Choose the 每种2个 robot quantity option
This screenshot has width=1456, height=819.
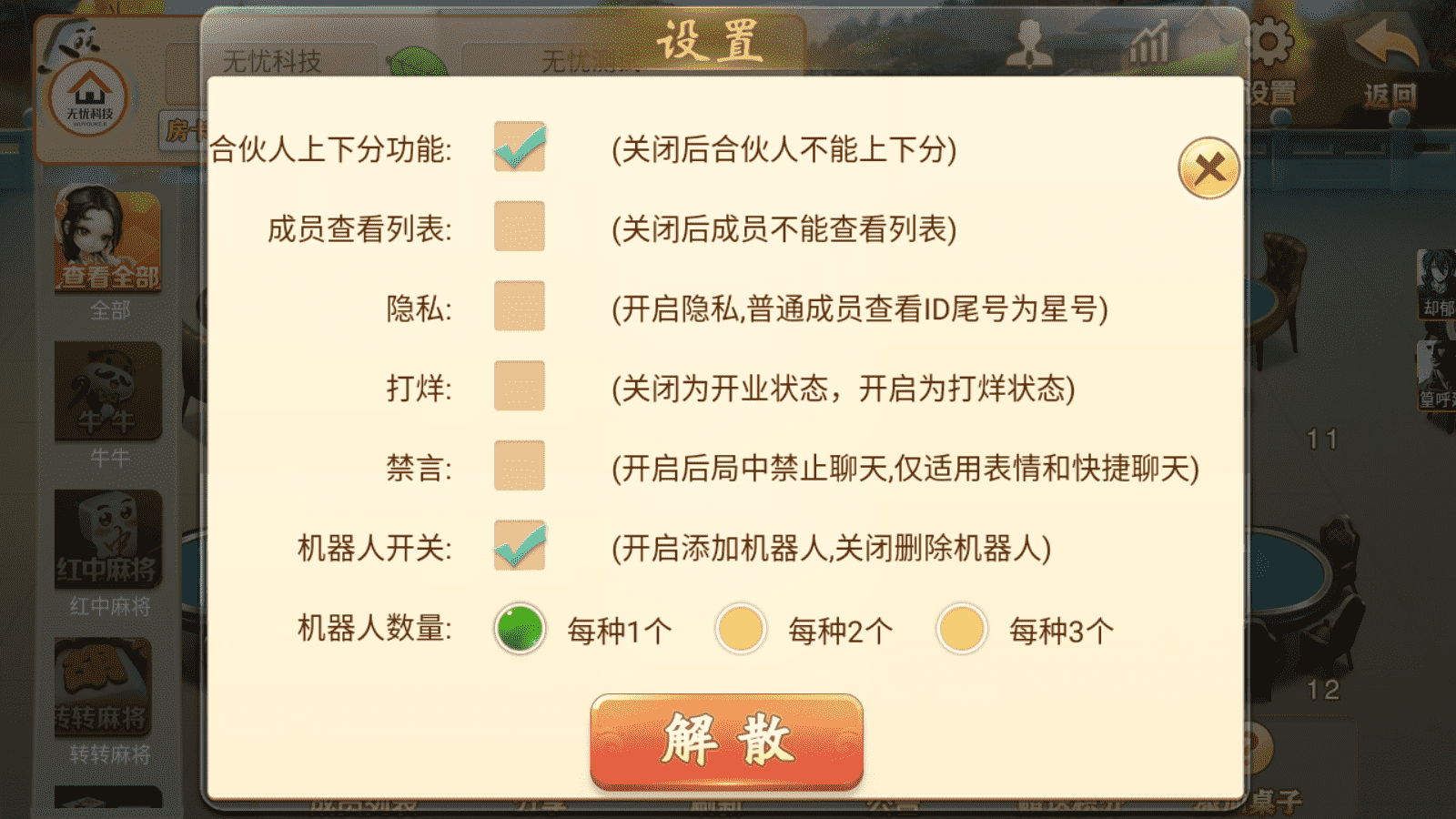click(x=741, y=629)
